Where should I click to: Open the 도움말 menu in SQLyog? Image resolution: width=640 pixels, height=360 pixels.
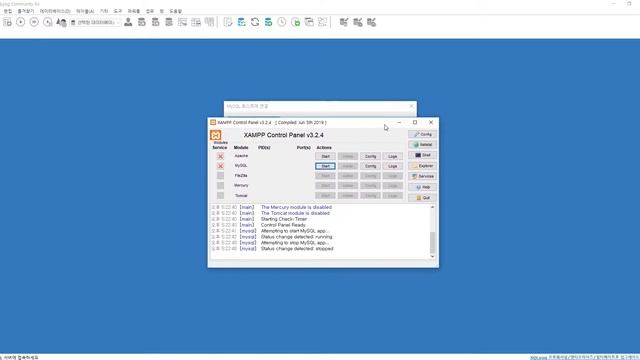[176, 11]
